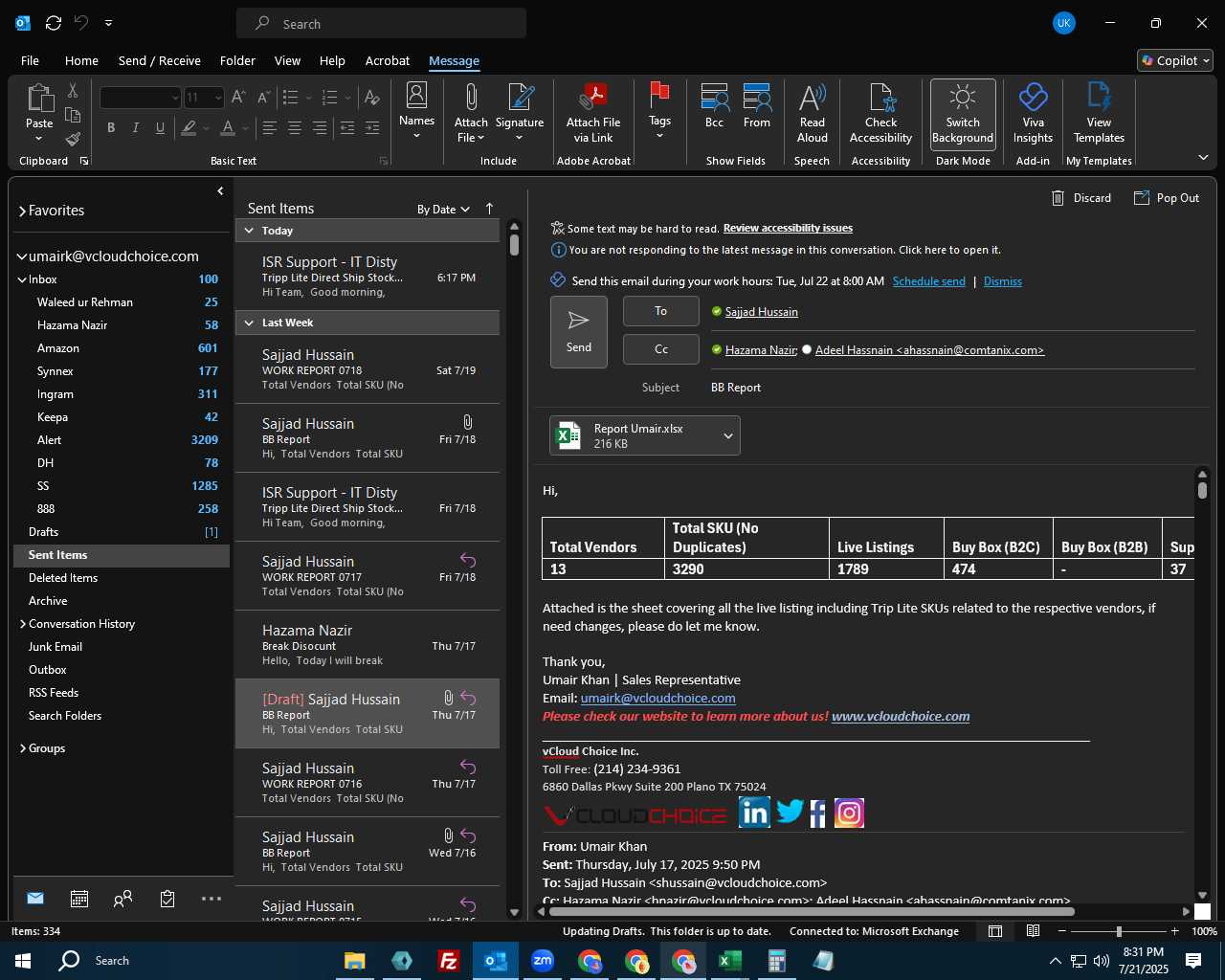Toggle Italic formatting
The width and height of the screenshot is (1225, 980).
[136, 127]
